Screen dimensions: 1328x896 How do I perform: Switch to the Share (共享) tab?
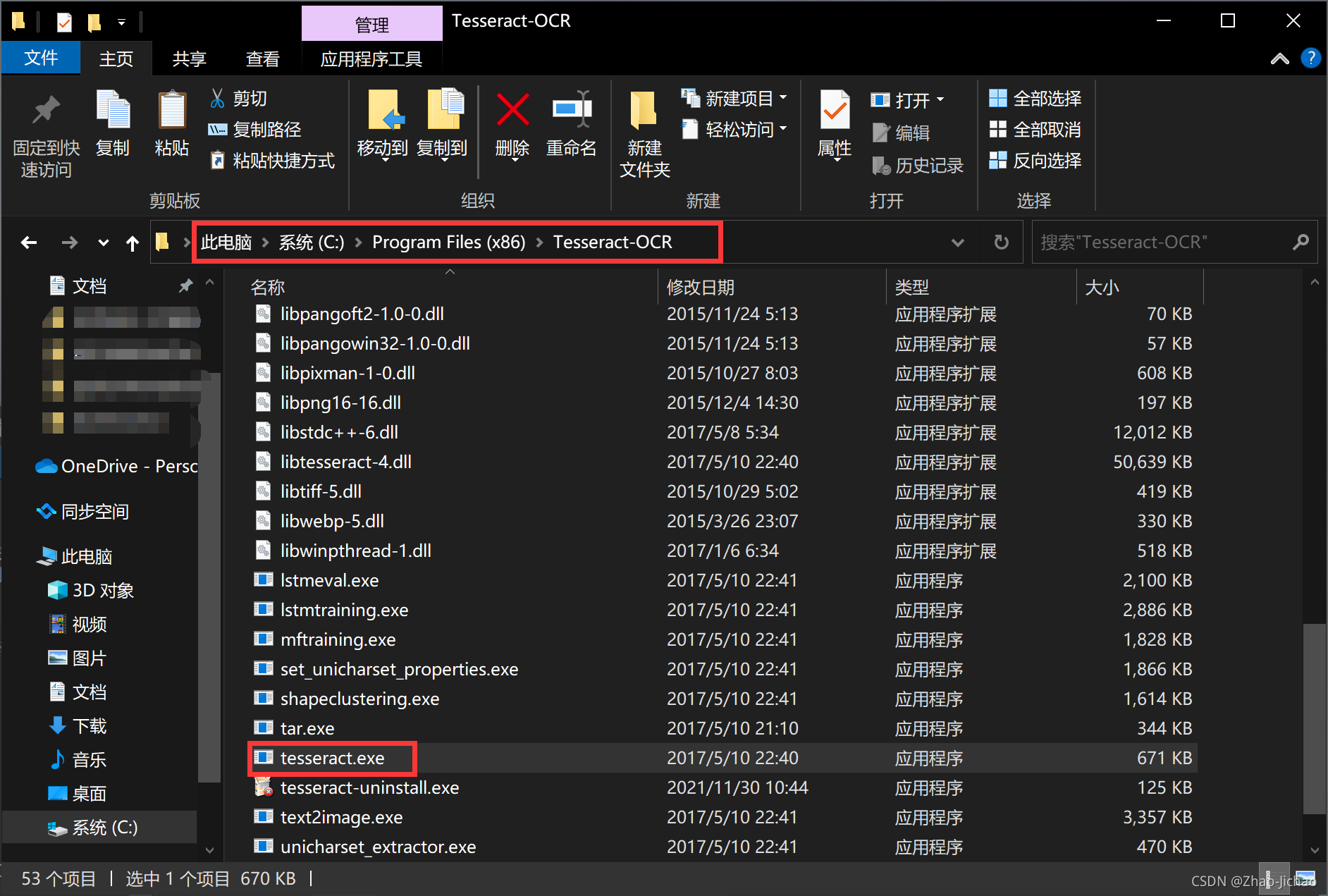(x=189, y=59)
